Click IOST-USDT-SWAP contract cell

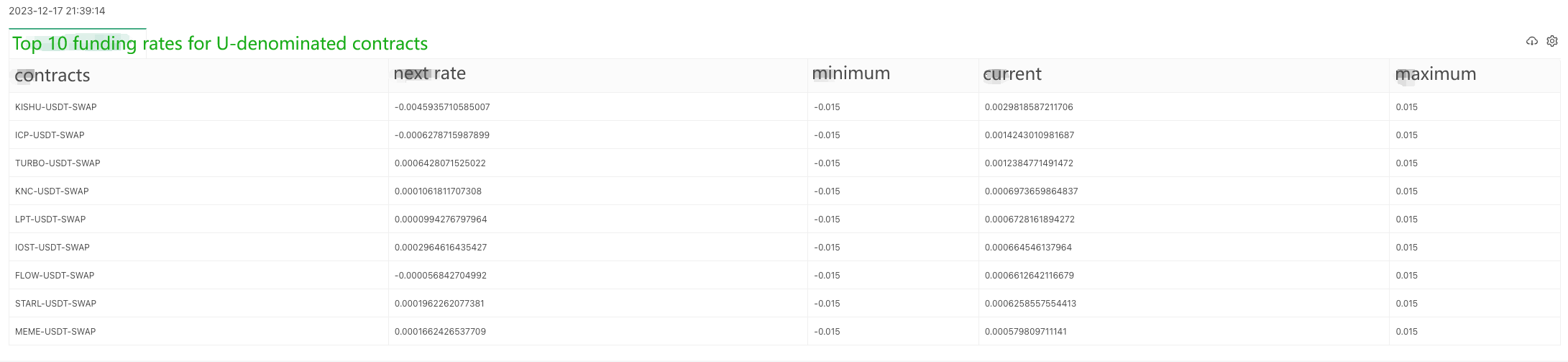point(52,248)
